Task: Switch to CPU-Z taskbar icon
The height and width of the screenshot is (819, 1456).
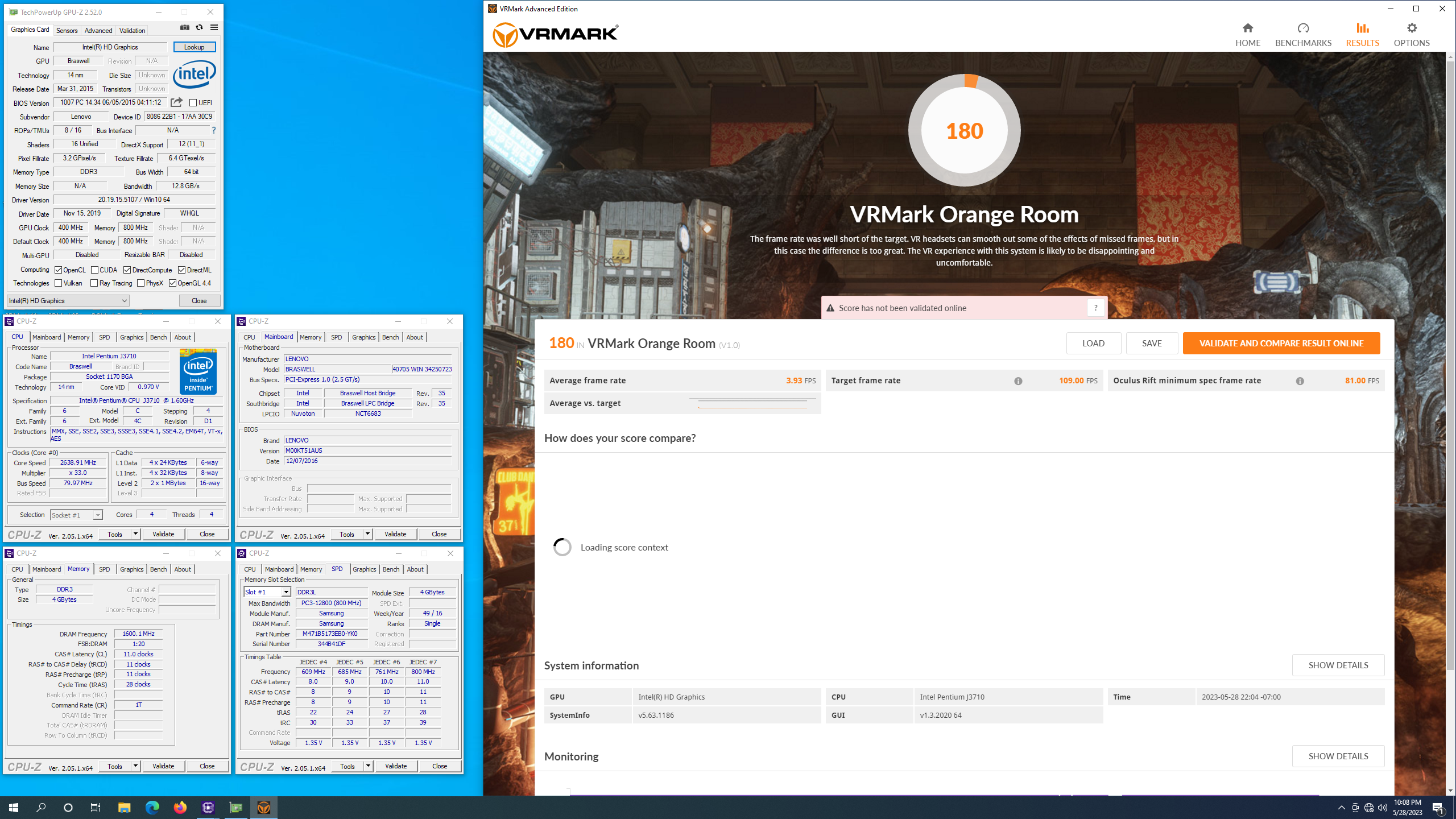Action: pos(208,808)
